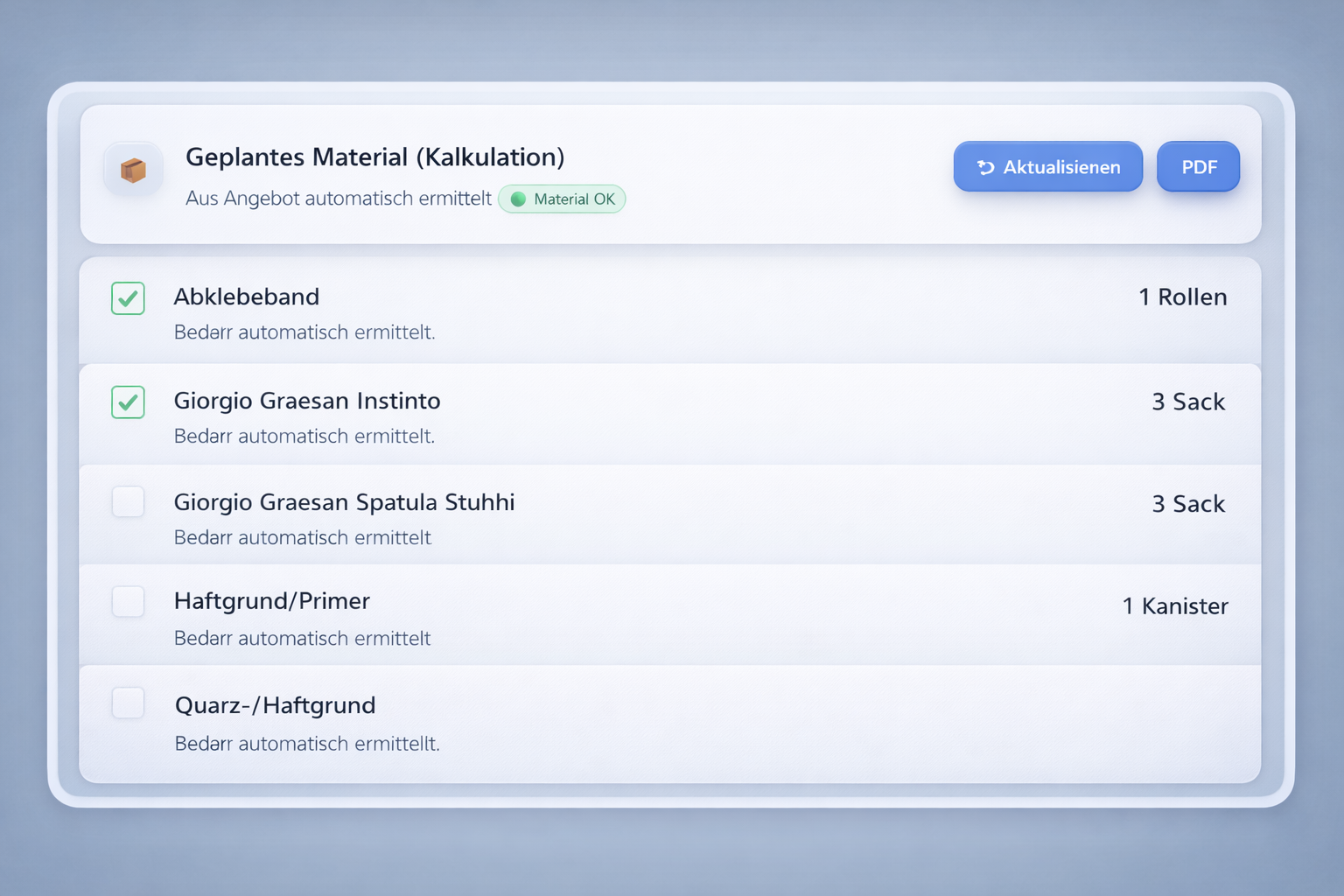Image resolution: width=1344 pixels, height=896 pixels.
Task: Click the package box icon
Action: point(133,170)
